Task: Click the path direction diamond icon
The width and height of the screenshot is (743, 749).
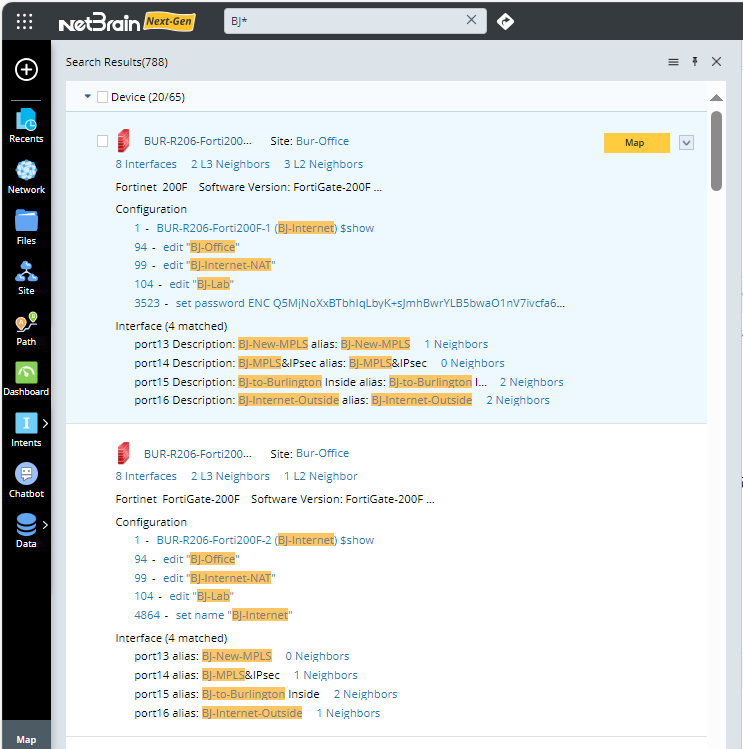Action: [505, 21]
